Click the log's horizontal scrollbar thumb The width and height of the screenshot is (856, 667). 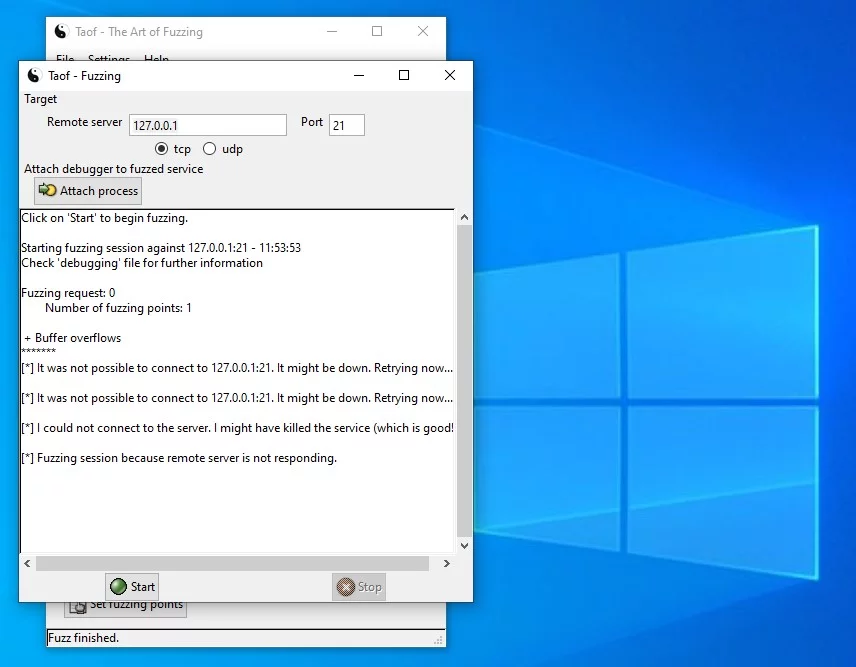232,564
